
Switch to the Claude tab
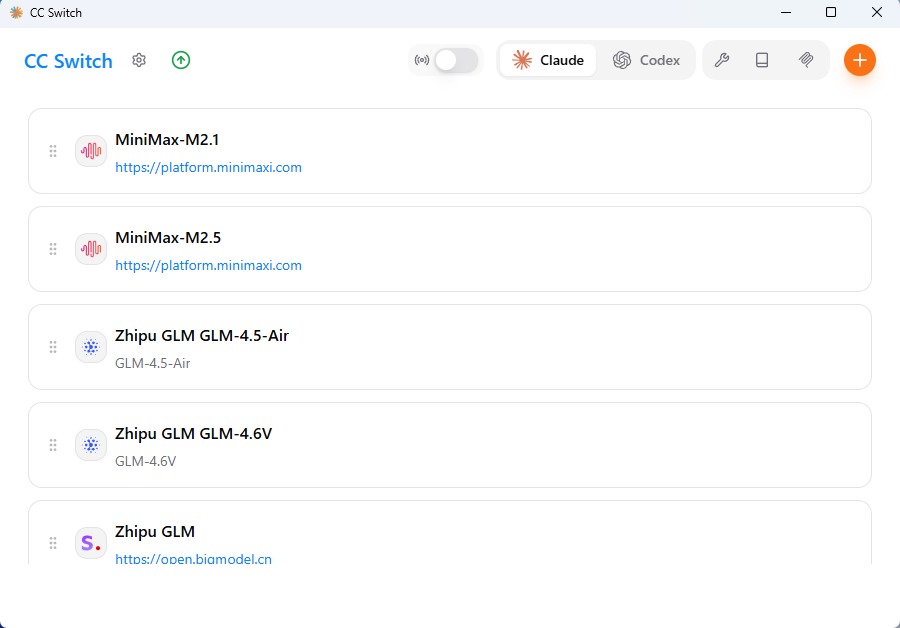pyautogui.click(x=548, y=60)
